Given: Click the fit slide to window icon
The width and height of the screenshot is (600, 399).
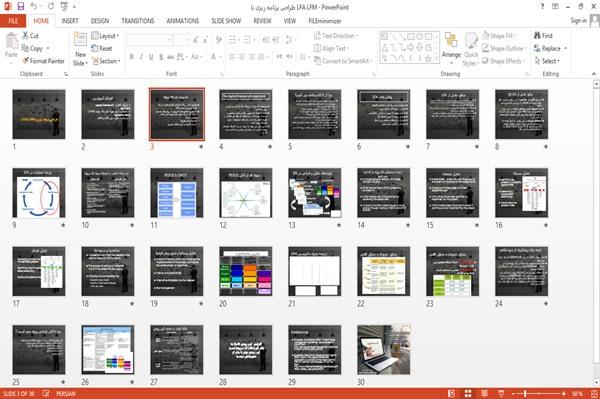Looking at the screenshot, I should point(594,393).
